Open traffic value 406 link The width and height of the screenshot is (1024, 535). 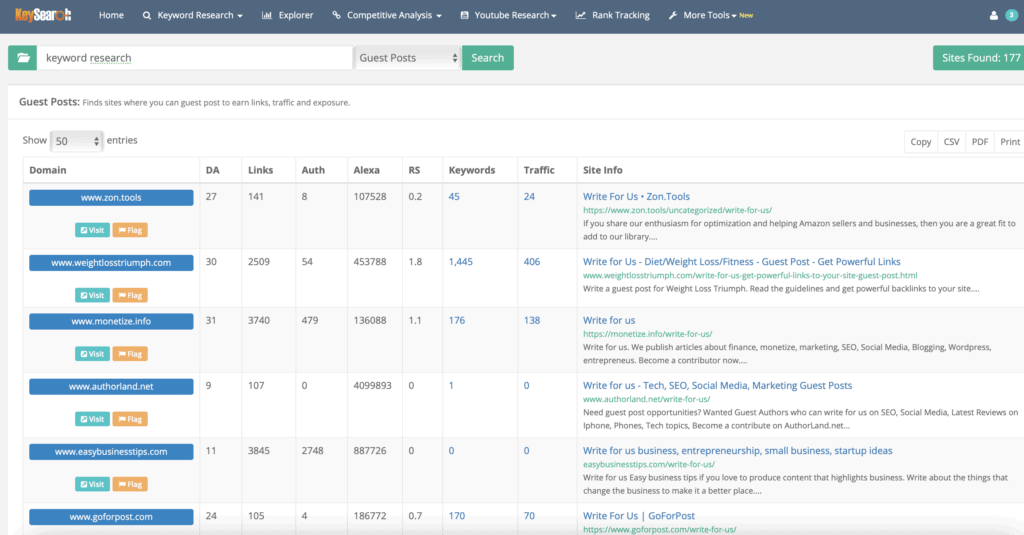point(532,262)
